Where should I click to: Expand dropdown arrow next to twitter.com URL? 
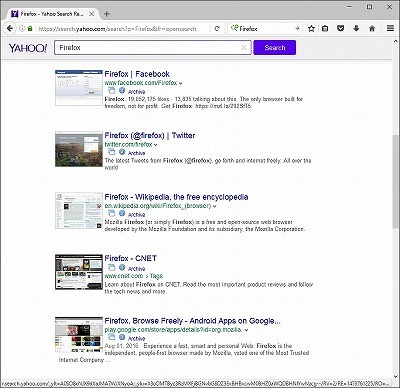pos(156,145)
